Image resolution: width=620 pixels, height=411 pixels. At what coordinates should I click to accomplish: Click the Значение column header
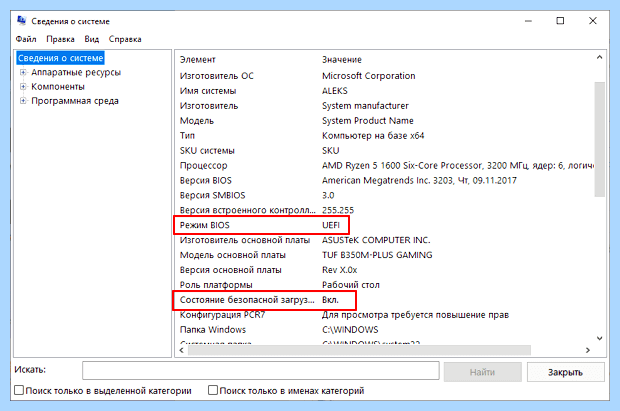tap(342, 60)
